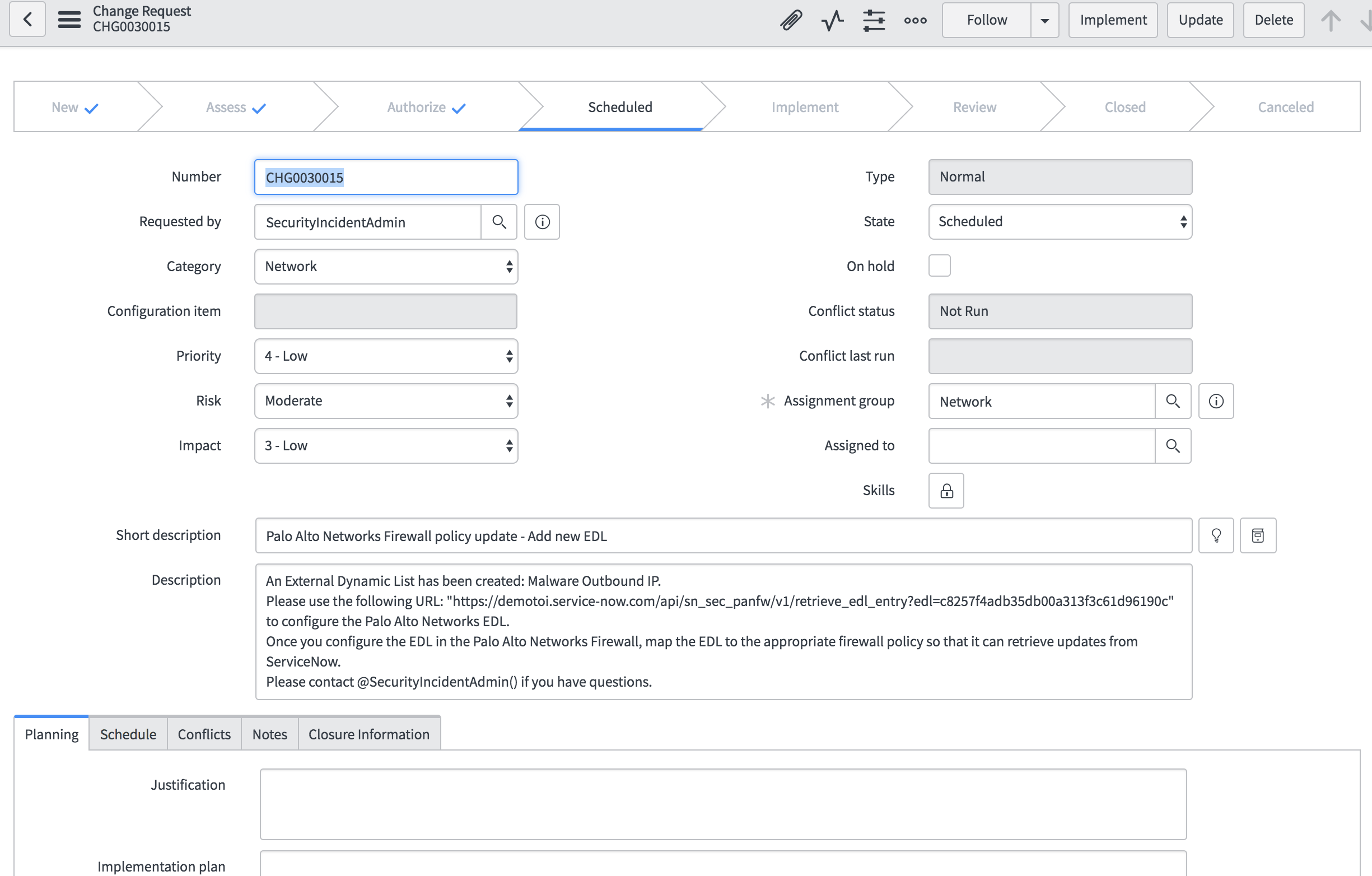Switch to the Conflicts tab
The image size is (1372, 876).
(204, 734)
